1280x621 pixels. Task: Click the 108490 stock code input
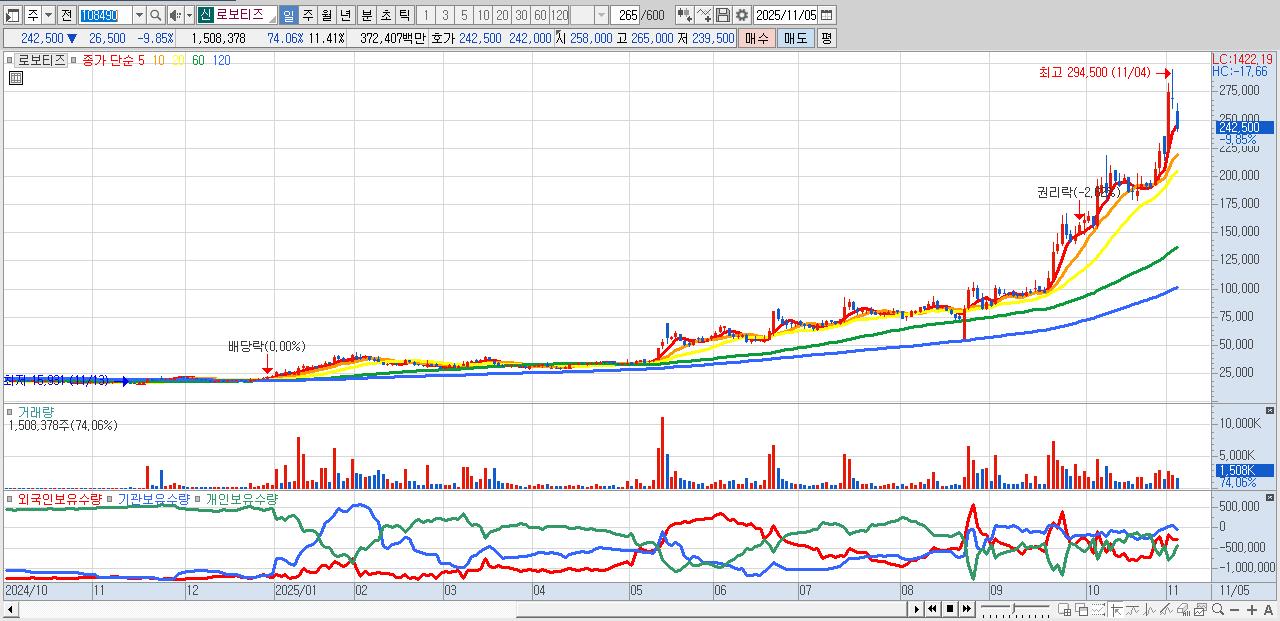(x=105, y=15)
